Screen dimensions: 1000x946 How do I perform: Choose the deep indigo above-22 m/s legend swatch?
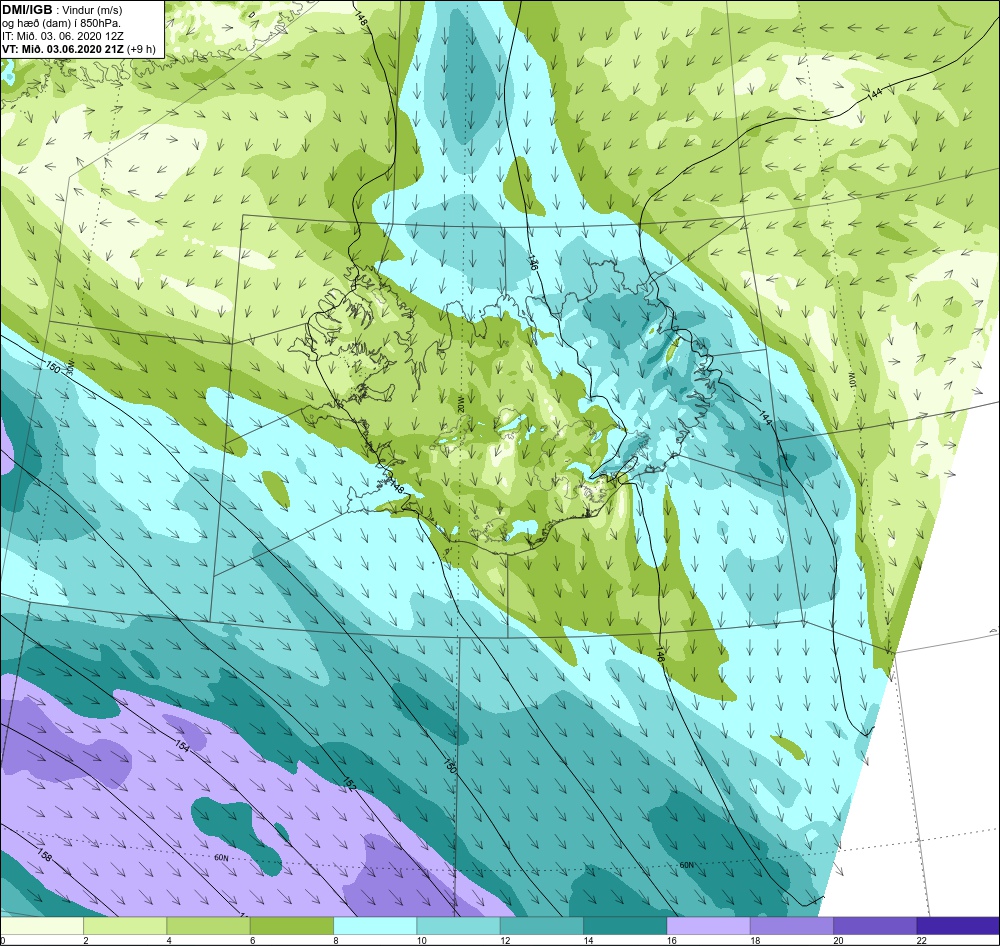pyautogui.click(x=957, y=925)
